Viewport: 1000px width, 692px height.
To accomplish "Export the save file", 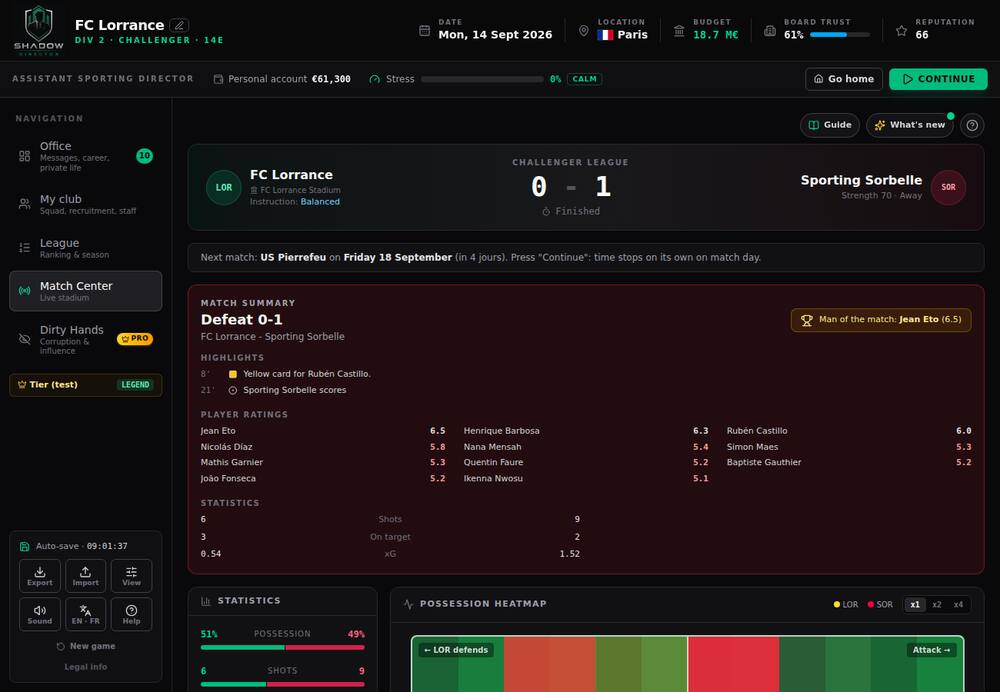I will click(x=40, y=576).
